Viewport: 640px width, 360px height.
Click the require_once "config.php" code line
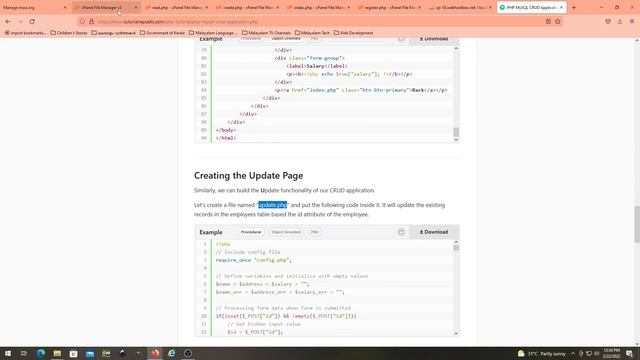coord(253,260)
